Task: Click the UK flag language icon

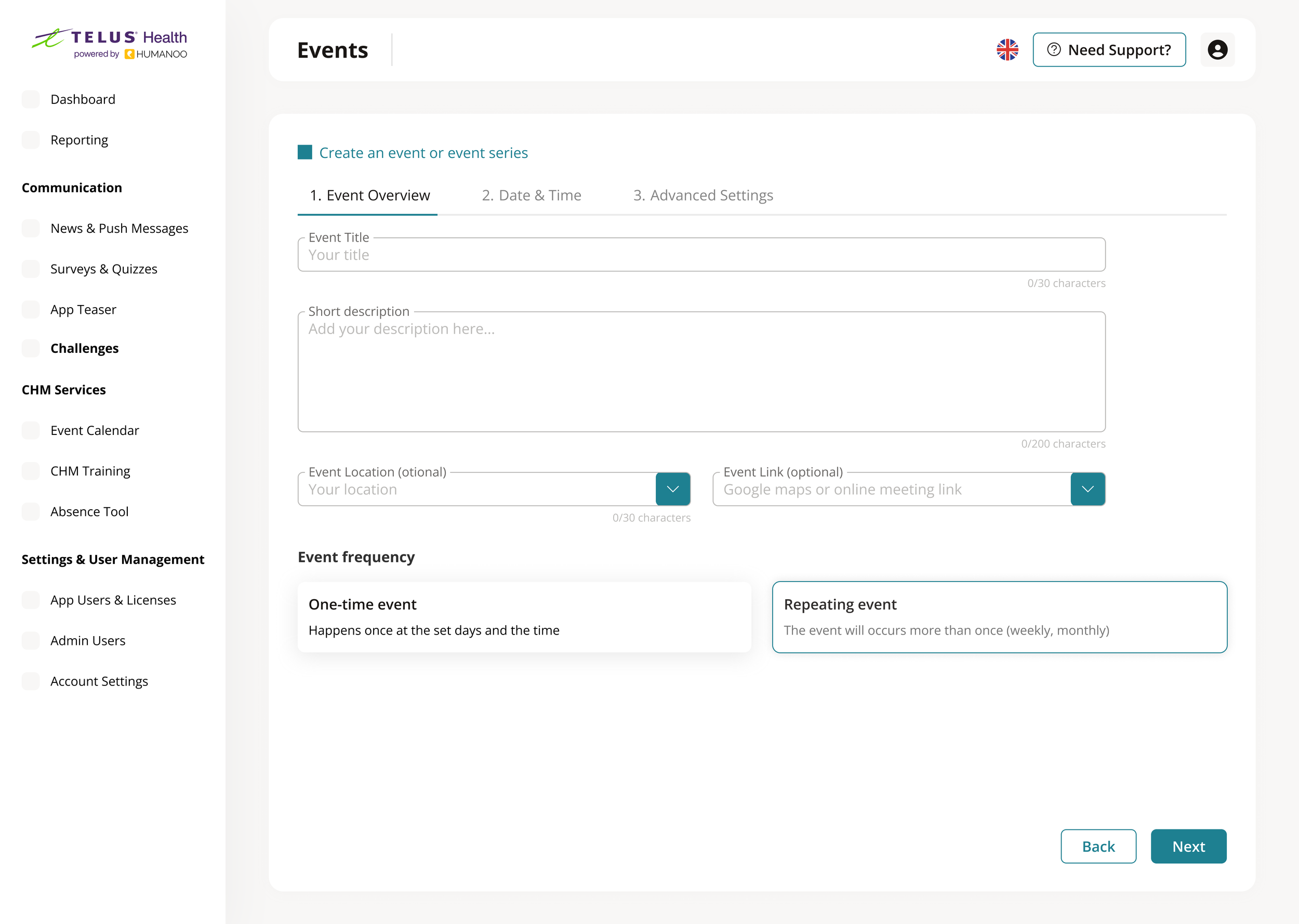Action: (x=1006, y=49)
